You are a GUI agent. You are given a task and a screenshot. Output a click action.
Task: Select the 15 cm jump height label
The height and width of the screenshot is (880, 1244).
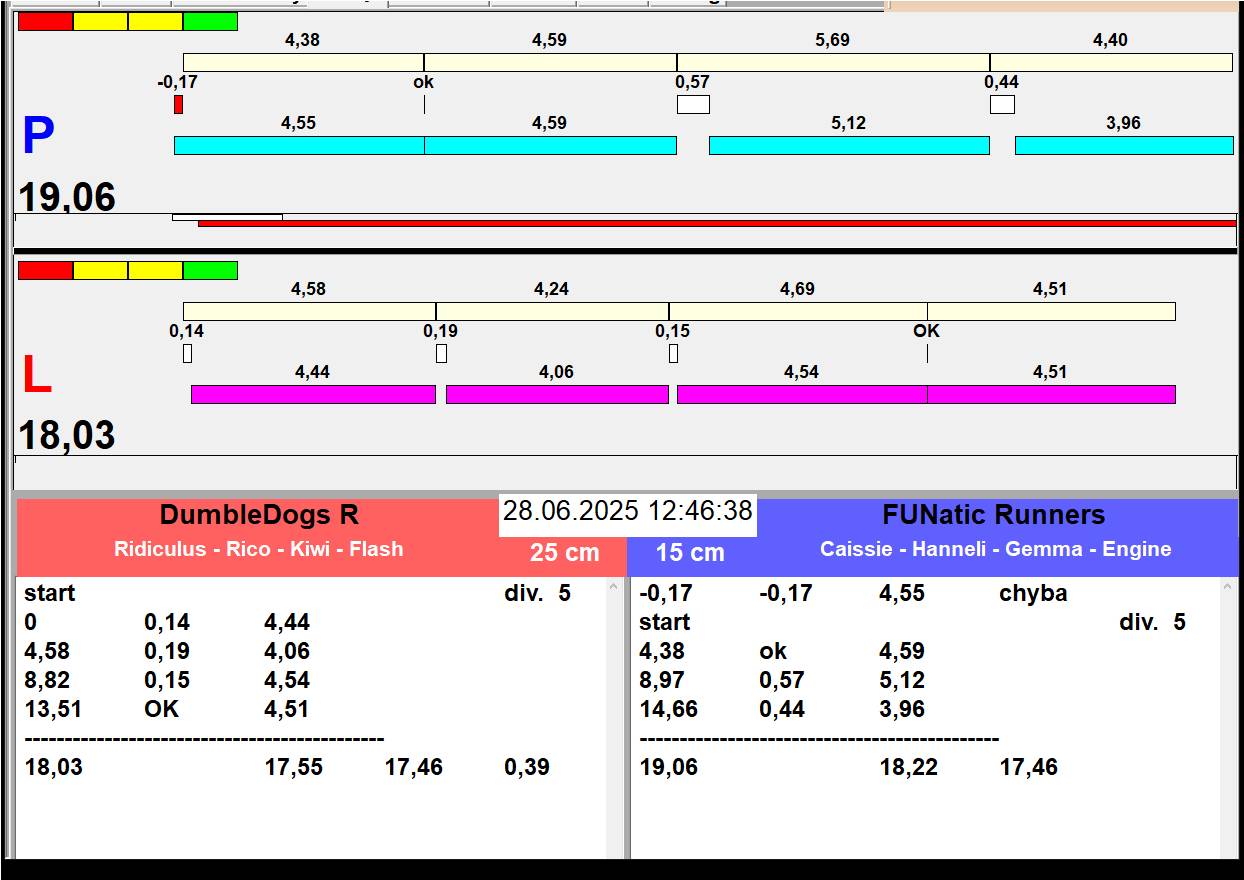pyautogui.click(x=690, y=553)
